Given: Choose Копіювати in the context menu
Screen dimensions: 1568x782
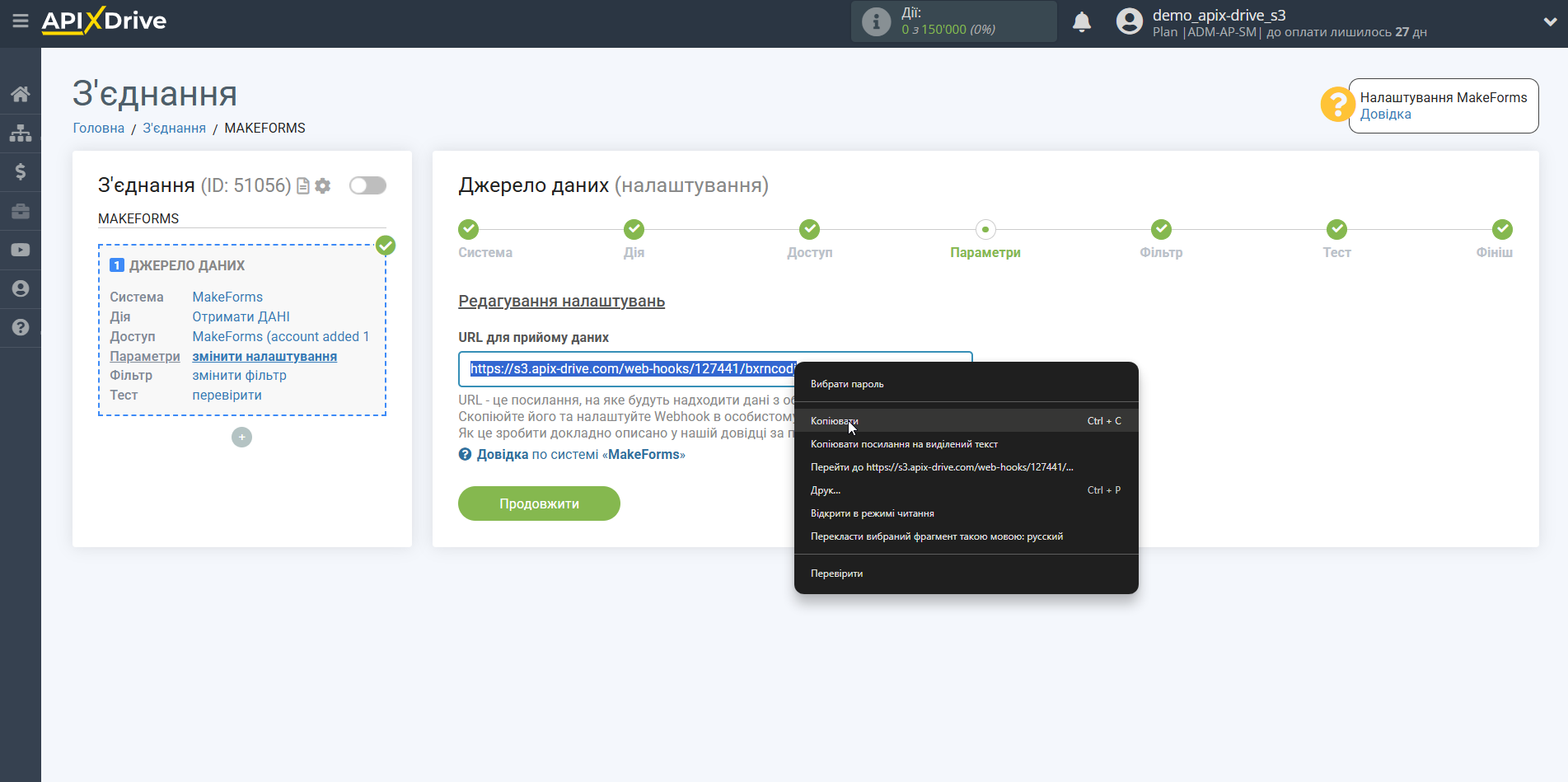Looking at the screenshot, I should click(x=967, y=421).
